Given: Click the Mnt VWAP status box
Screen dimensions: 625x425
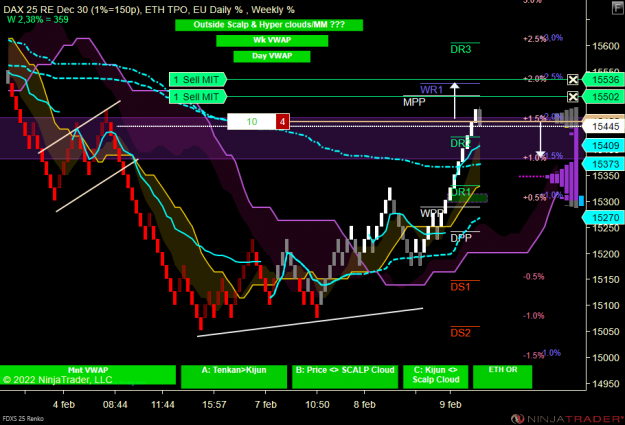Looking at the screenshot, I should [x=88, y=375].
